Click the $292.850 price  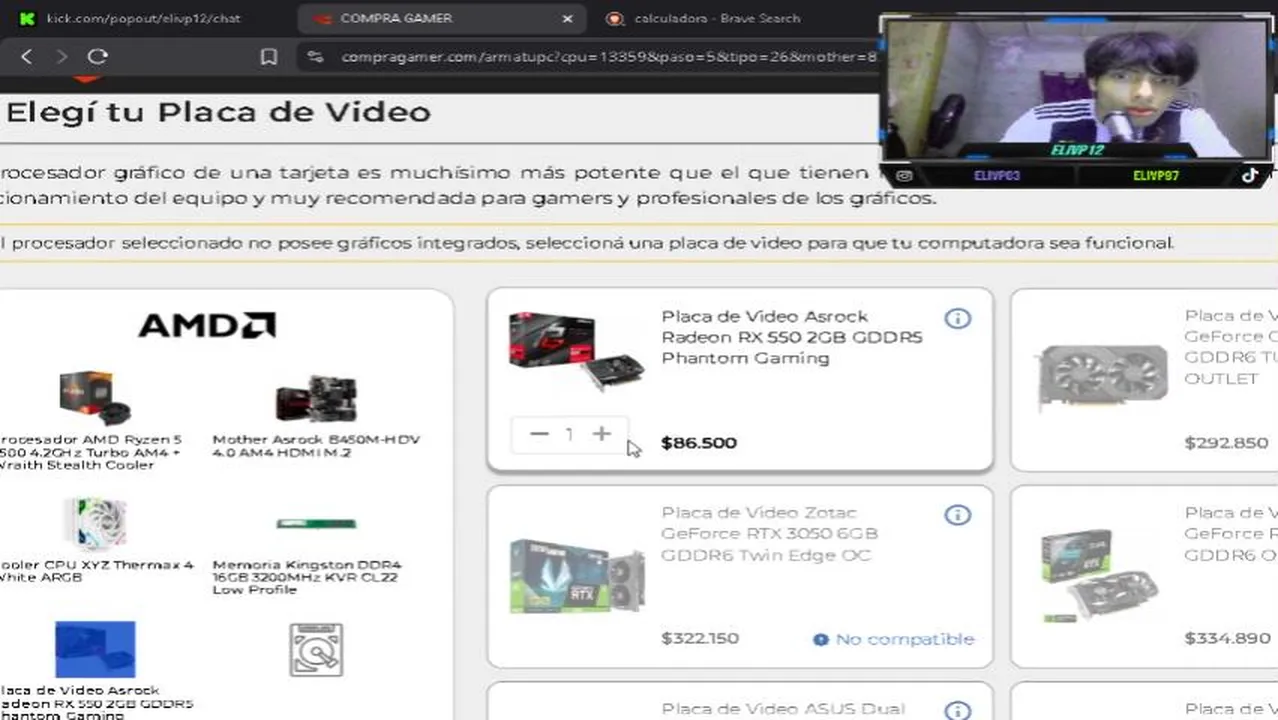tap(1226, 442)
